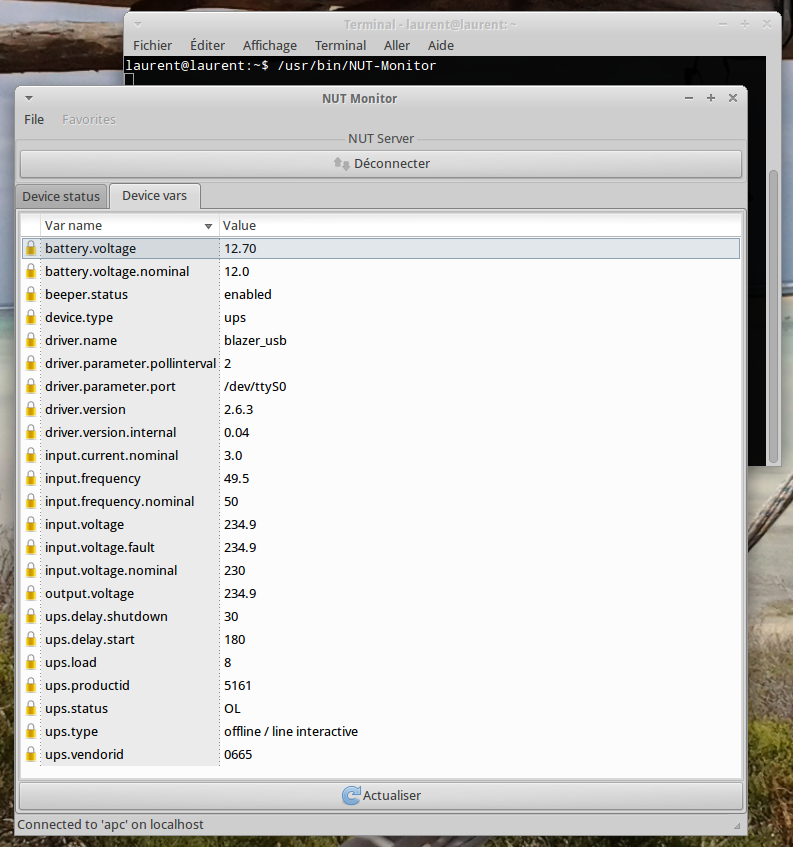
Task: Click the lock icon next to input.frequency
Action: pos(31,478)
